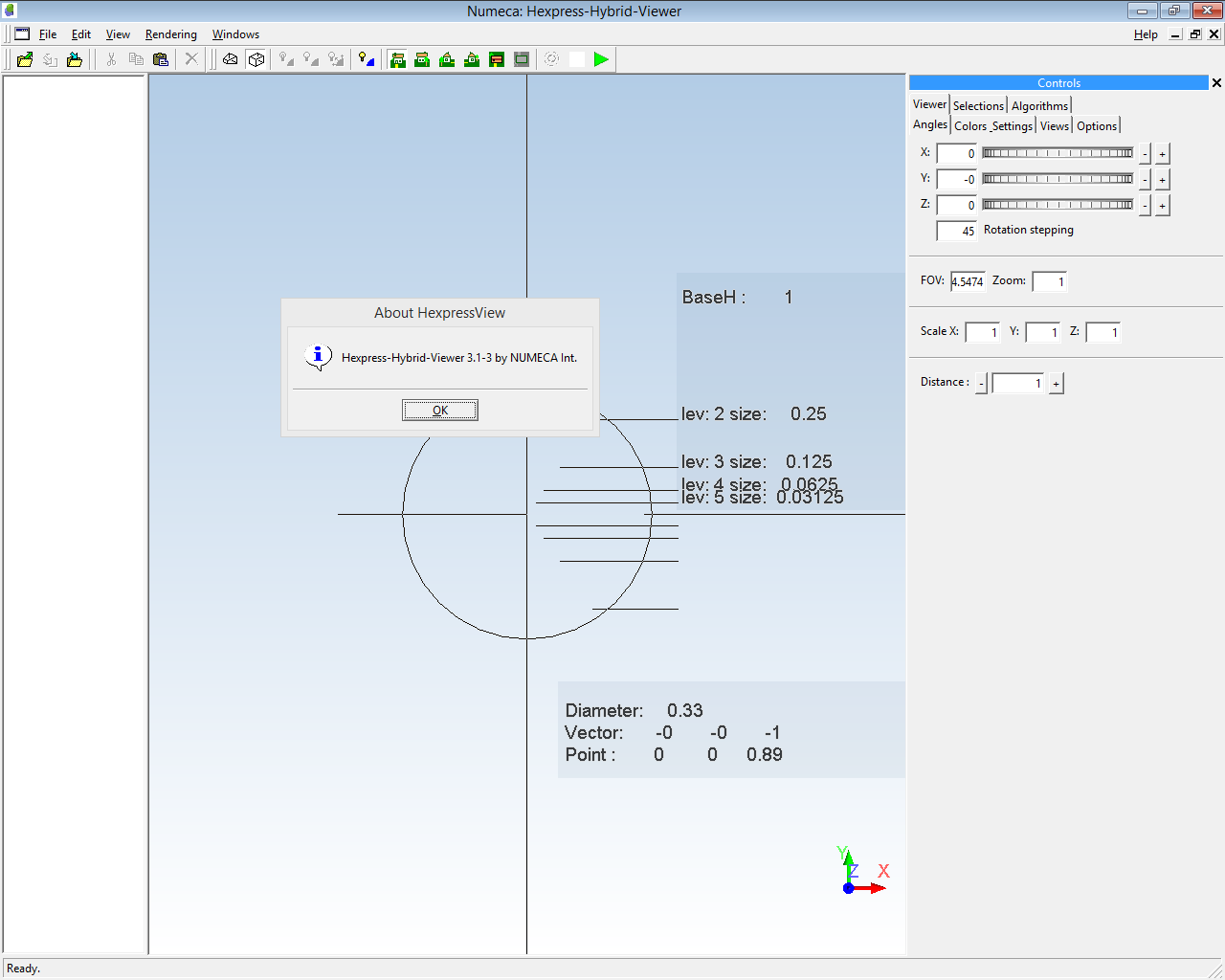Click the Scale Z input field
The width and height of the screenshot is (1225, 980).
[x=1102, y=332]
